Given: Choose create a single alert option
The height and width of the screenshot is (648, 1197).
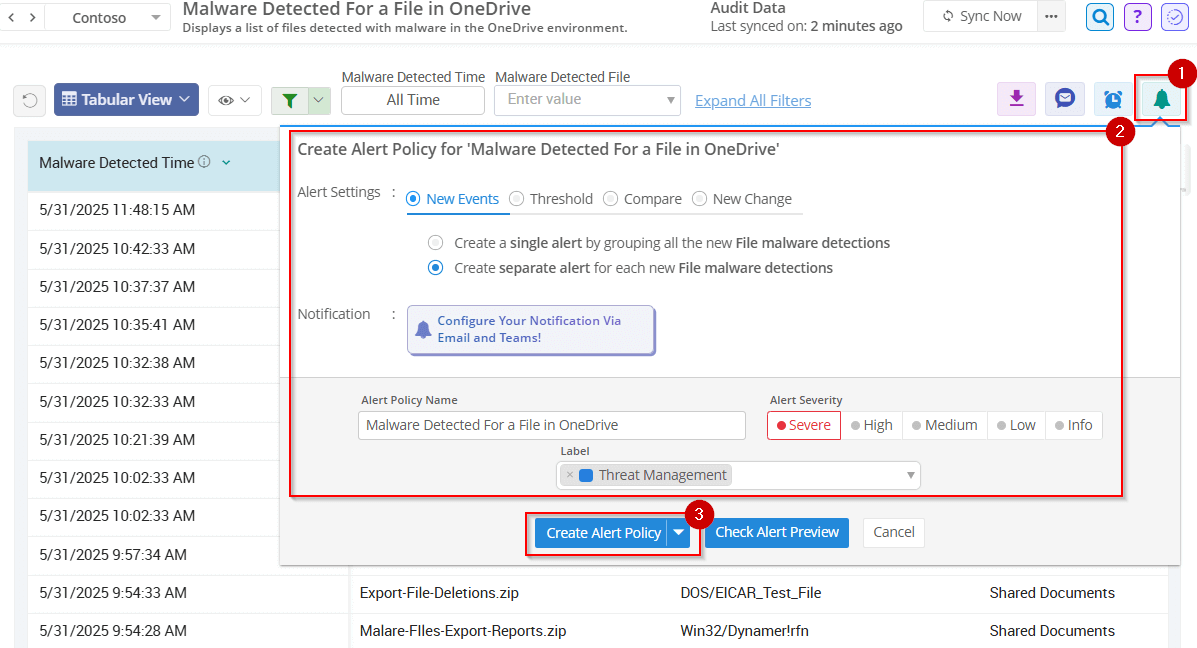Looking at the screenshot, I should [435, 242].
